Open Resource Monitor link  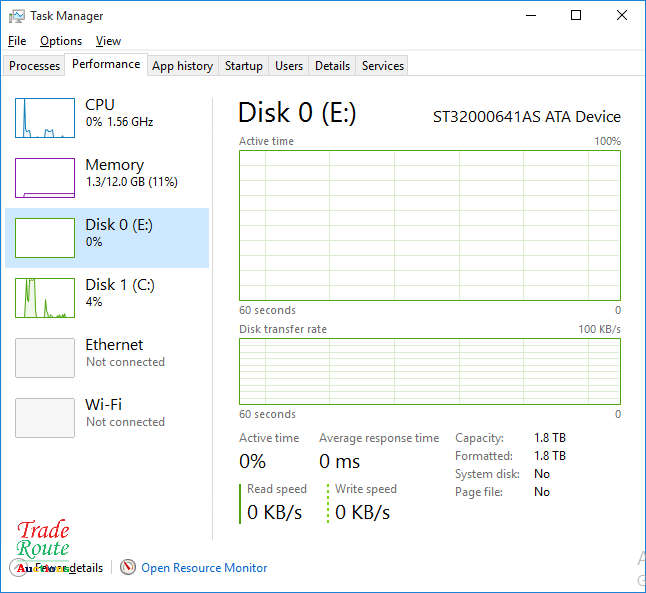pos(204,568)
